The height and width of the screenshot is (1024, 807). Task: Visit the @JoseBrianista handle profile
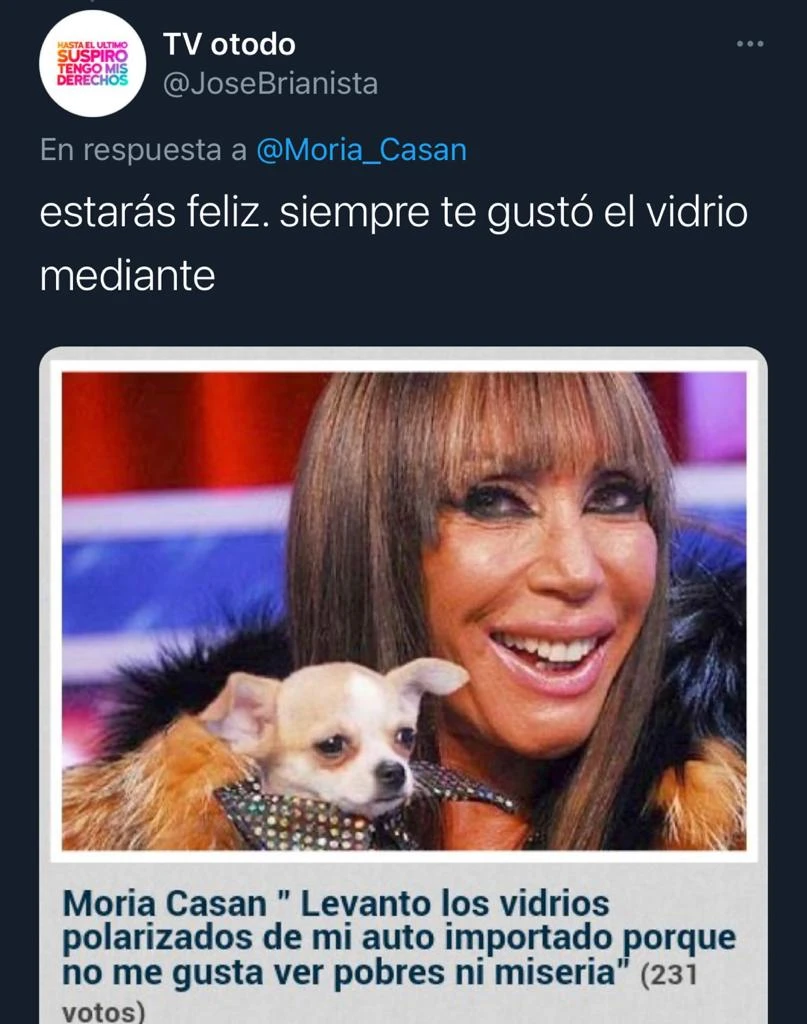tap(270, 84)
